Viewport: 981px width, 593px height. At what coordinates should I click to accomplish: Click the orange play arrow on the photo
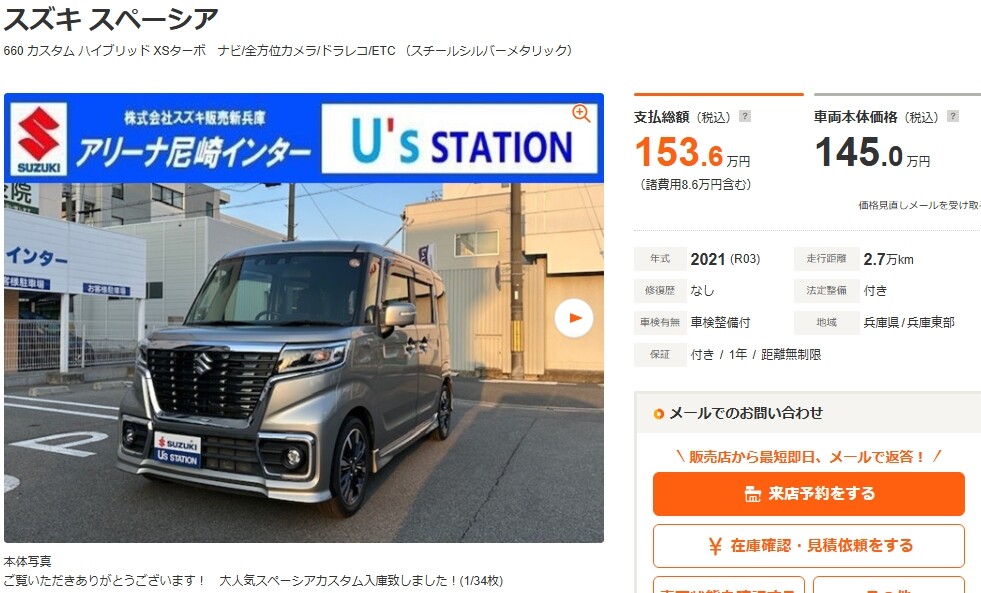574,318
